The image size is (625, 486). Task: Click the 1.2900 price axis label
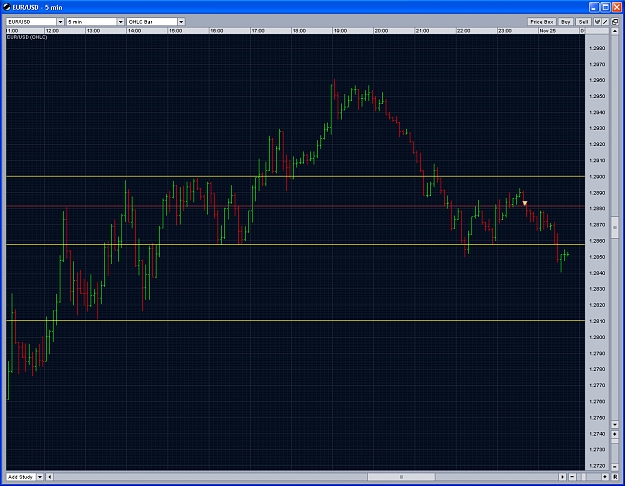[x=597, y=177]
